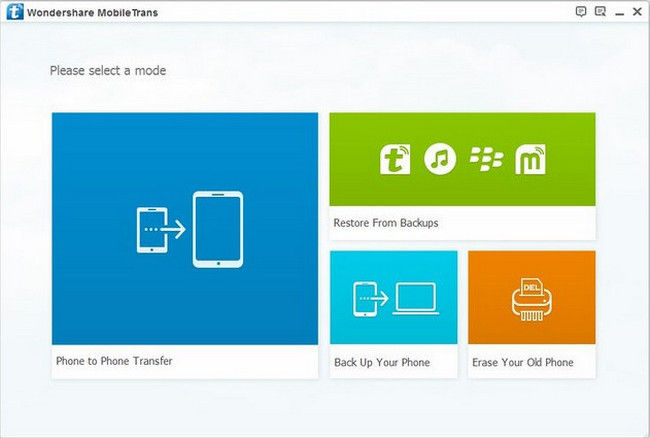The height and width of the screenshot is (438, 650).
Task: Open the Phone to Phone Transfer tile
Action: pyautogui.click(x=185, y=245)
